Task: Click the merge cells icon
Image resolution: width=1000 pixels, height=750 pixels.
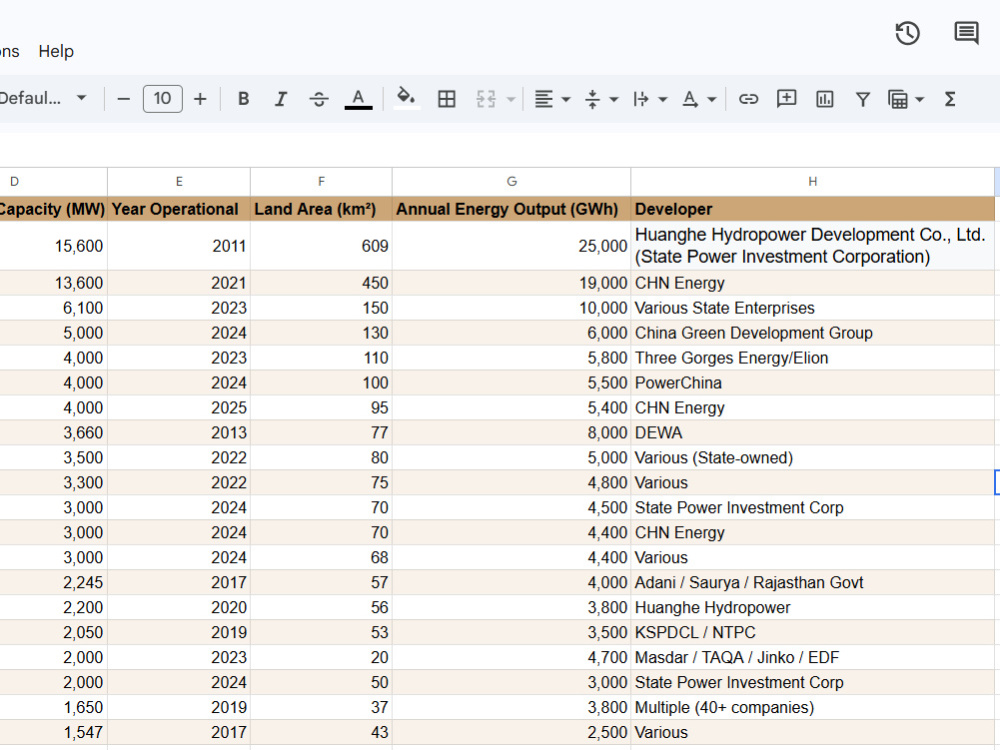Action: pyautogui.click(x=486, y=99)
